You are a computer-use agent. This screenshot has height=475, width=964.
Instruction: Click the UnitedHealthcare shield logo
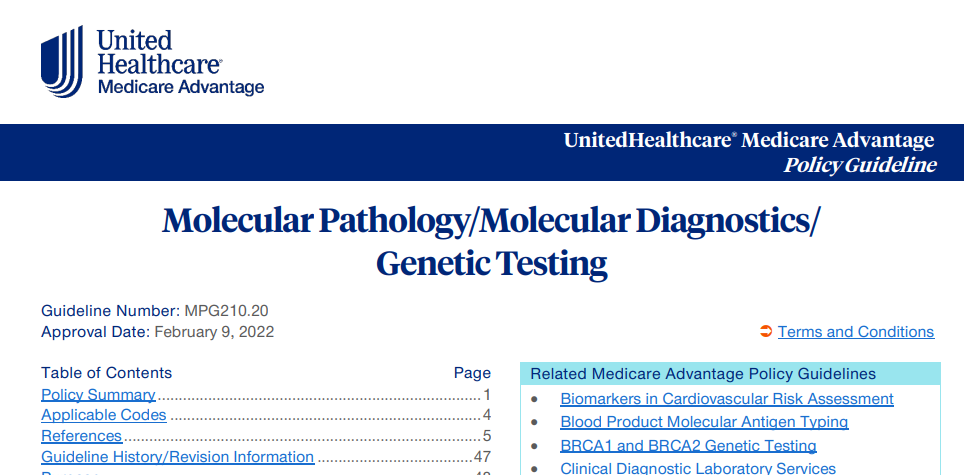click(x=61, y=61)
